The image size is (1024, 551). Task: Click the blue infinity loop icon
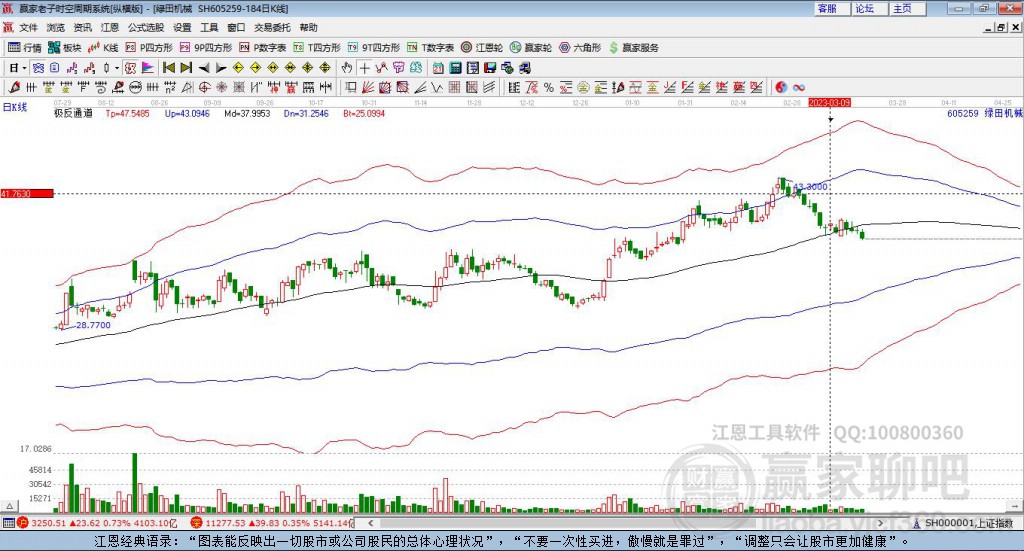click(x=799, y=87)
